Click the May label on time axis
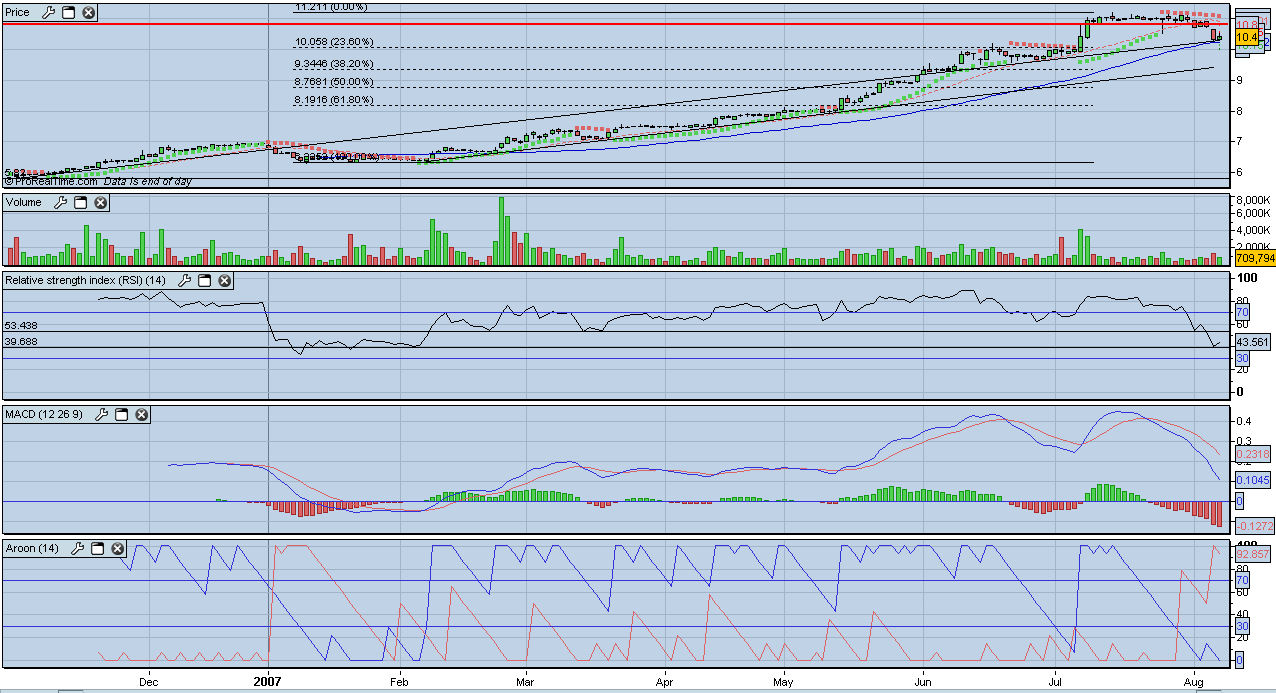 [x=783, y=683]
